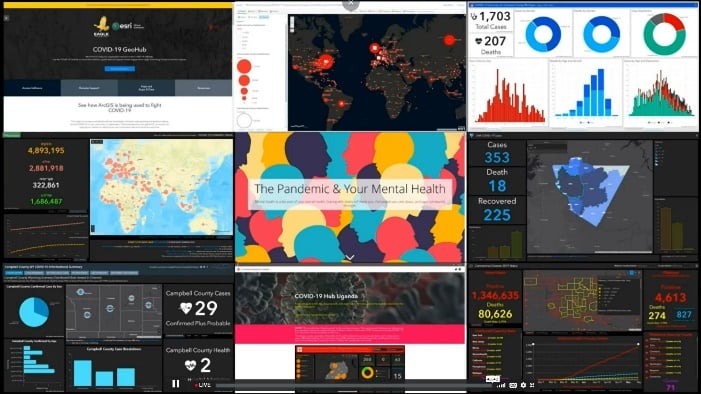The width and height of the screenshot is (701, 394).
Task: Click the Death "18" indicator
Action: (x=497, y=186)
